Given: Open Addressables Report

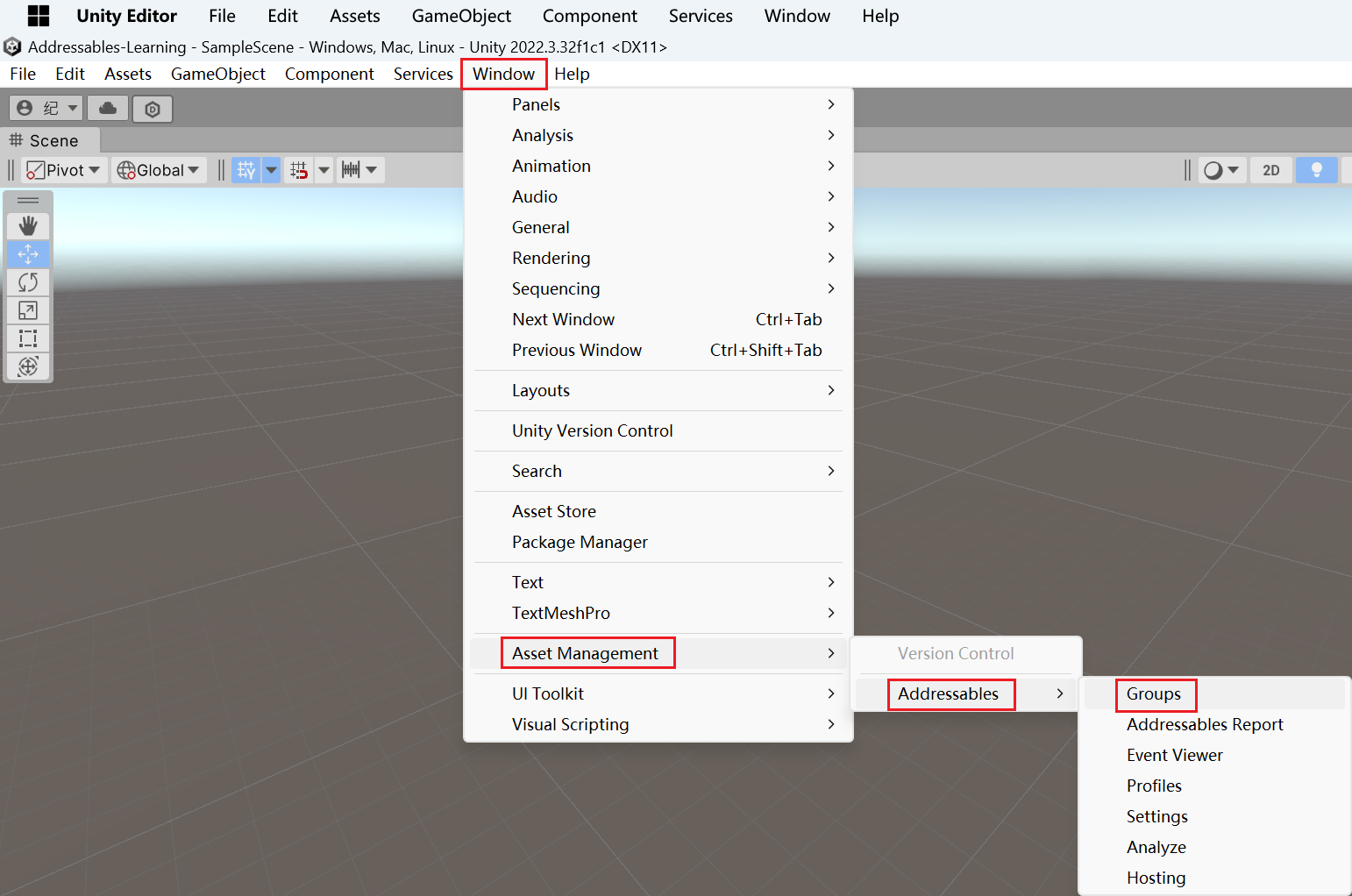Looking at the screenshot, I should click(x=1214, y=724).
